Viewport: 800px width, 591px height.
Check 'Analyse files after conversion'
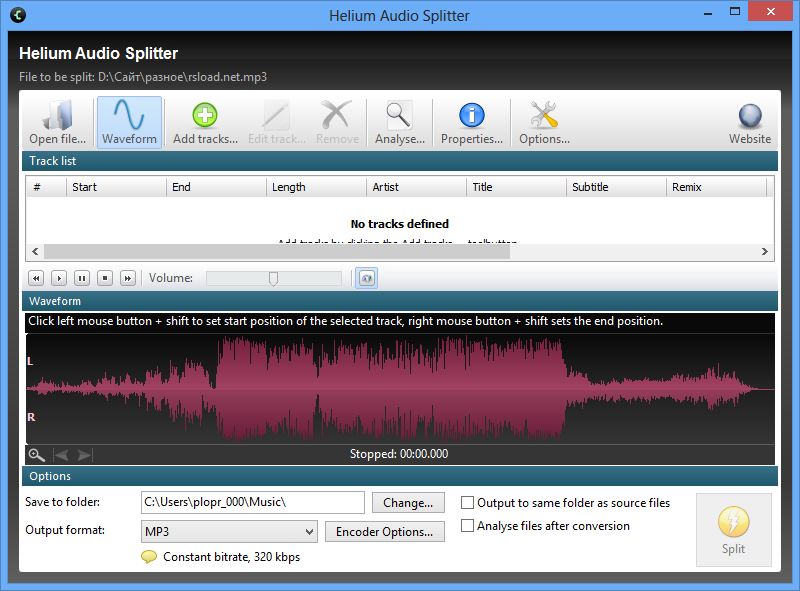pos(466,526)
